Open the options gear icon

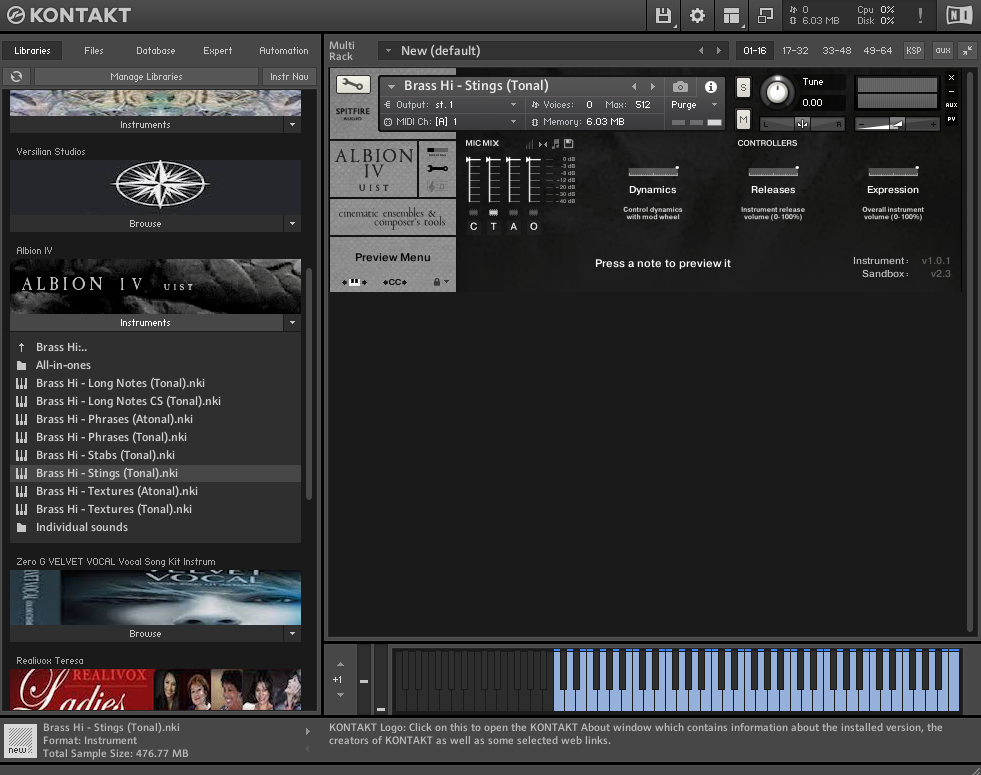pos(697,16)
